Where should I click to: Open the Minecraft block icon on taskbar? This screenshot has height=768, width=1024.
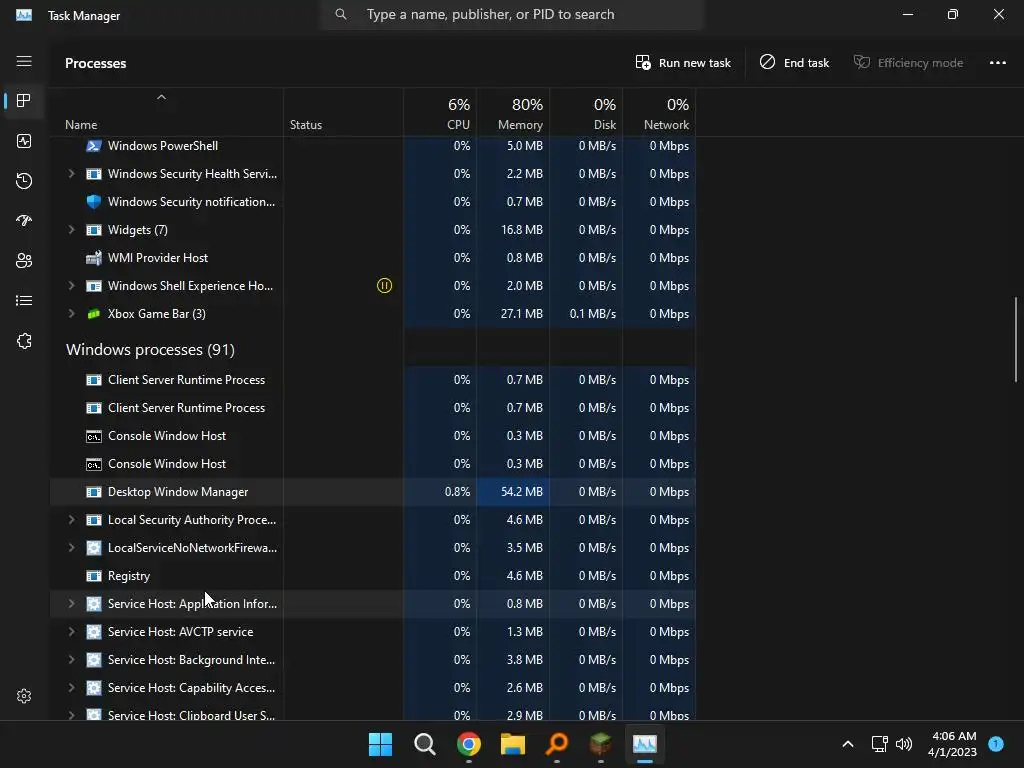(601, 744)
